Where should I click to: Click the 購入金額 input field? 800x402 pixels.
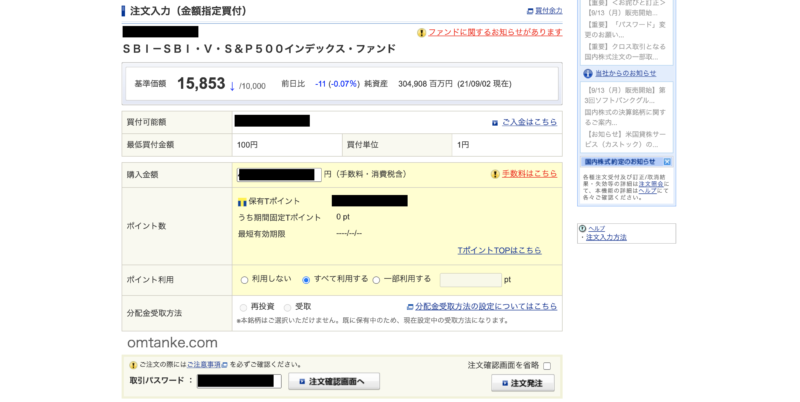279,174
